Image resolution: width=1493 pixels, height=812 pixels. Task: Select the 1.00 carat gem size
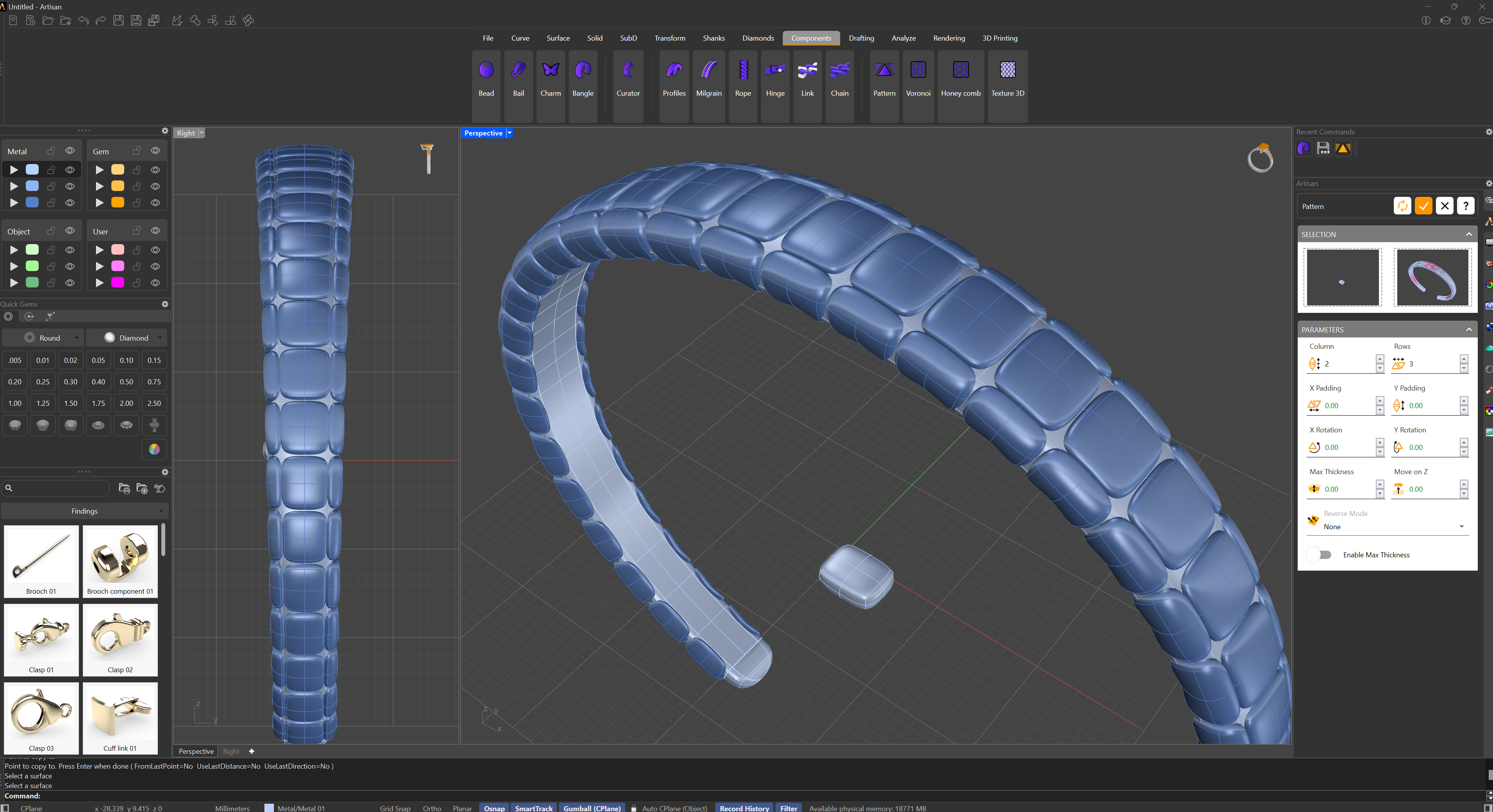(x=15, y=403)
